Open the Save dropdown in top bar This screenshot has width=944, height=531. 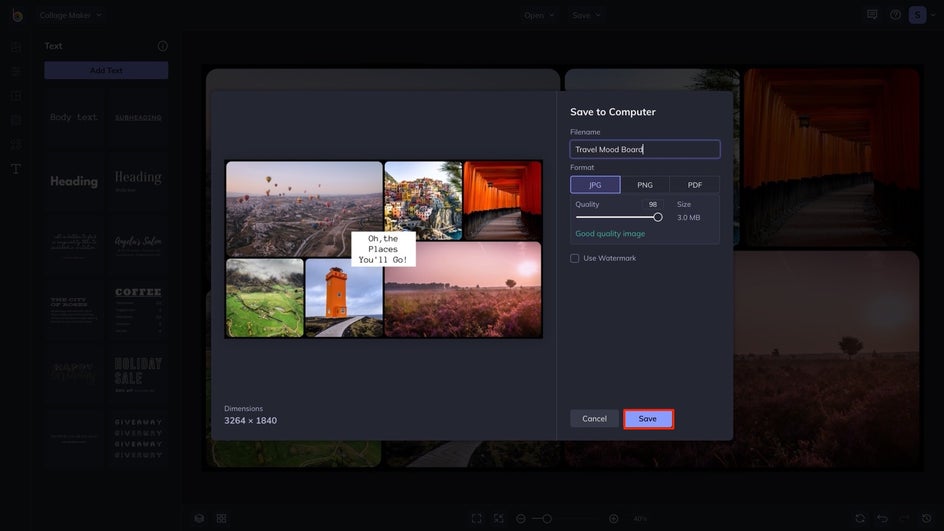(x=586, y=15)
